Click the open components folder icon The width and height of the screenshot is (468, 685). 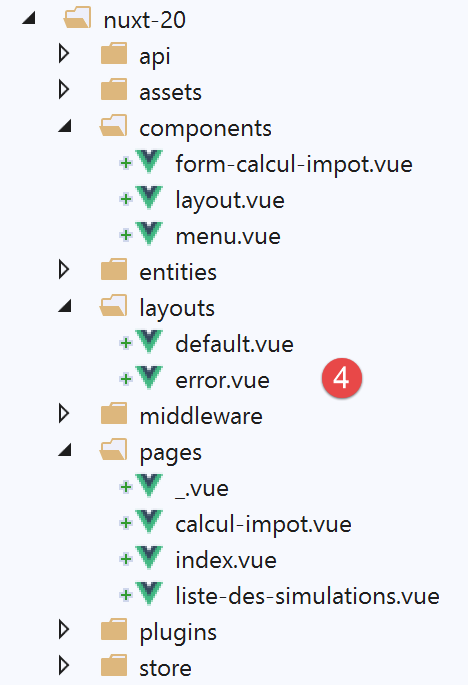pyautogui.click(x=114, y=126)
